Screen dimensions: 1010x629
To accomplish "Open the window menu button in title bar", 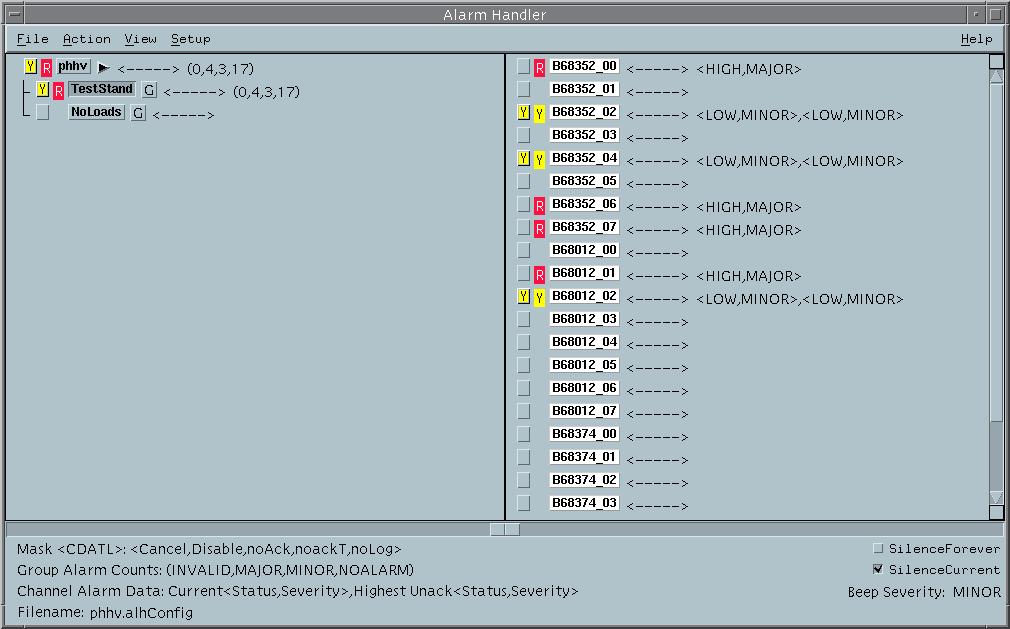I will (15, 14).
